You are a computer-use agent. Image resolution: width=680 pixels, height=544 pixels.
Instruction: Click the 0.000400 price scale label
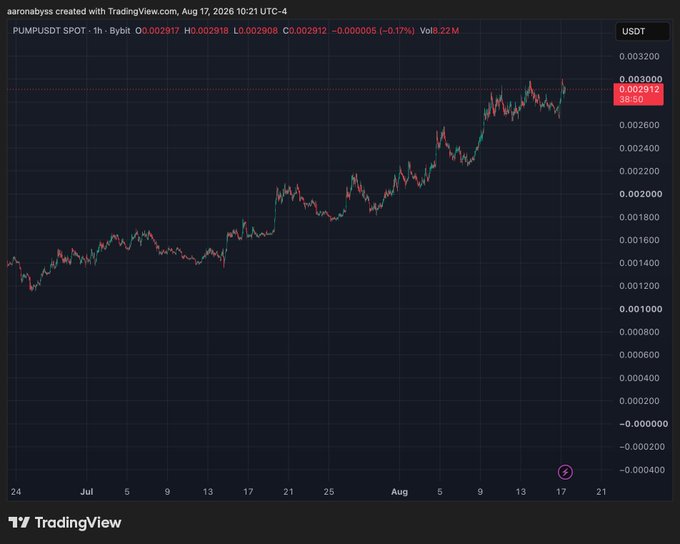[x=639, y=378]
